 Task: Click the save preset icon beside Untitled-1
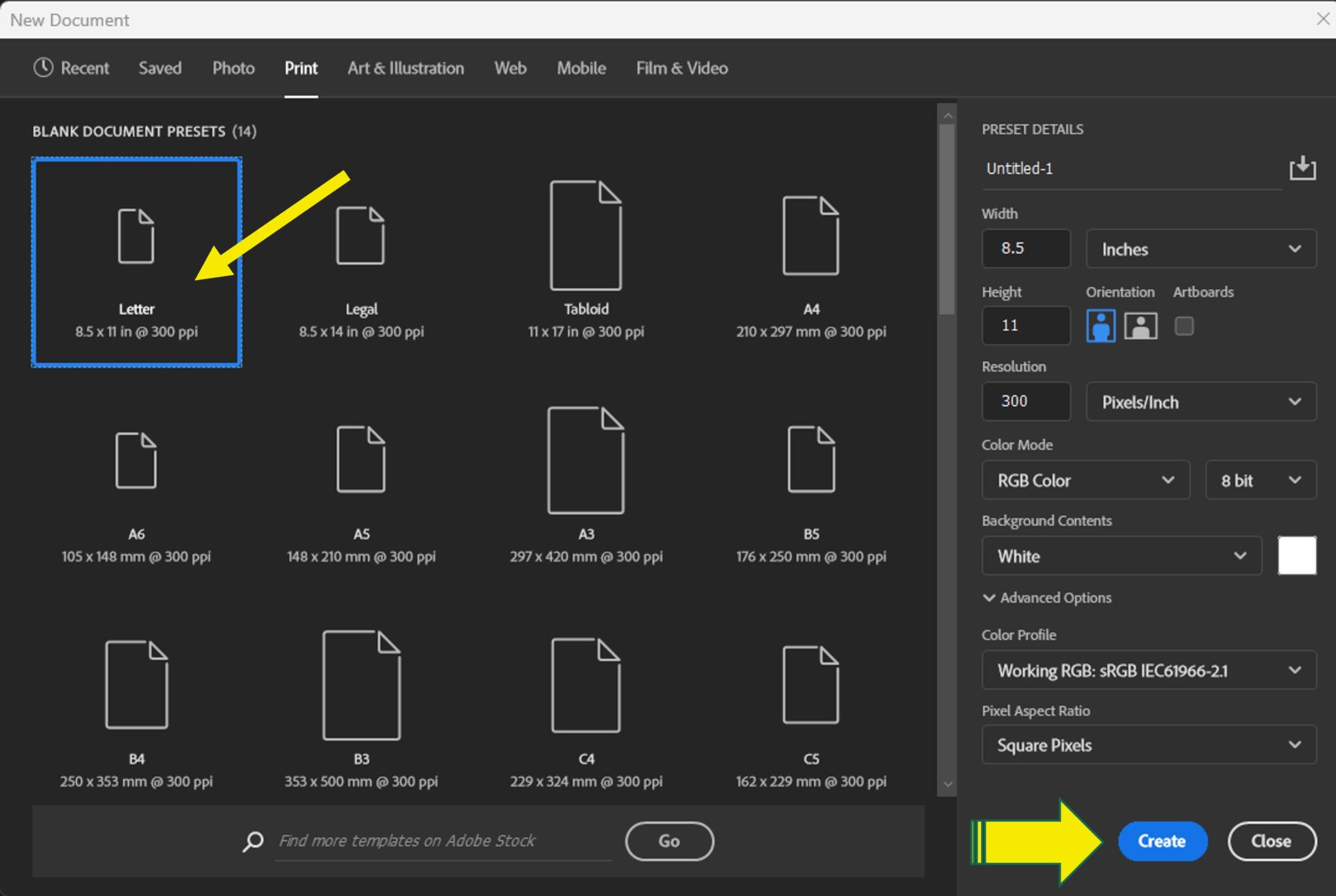point(1302,168)
